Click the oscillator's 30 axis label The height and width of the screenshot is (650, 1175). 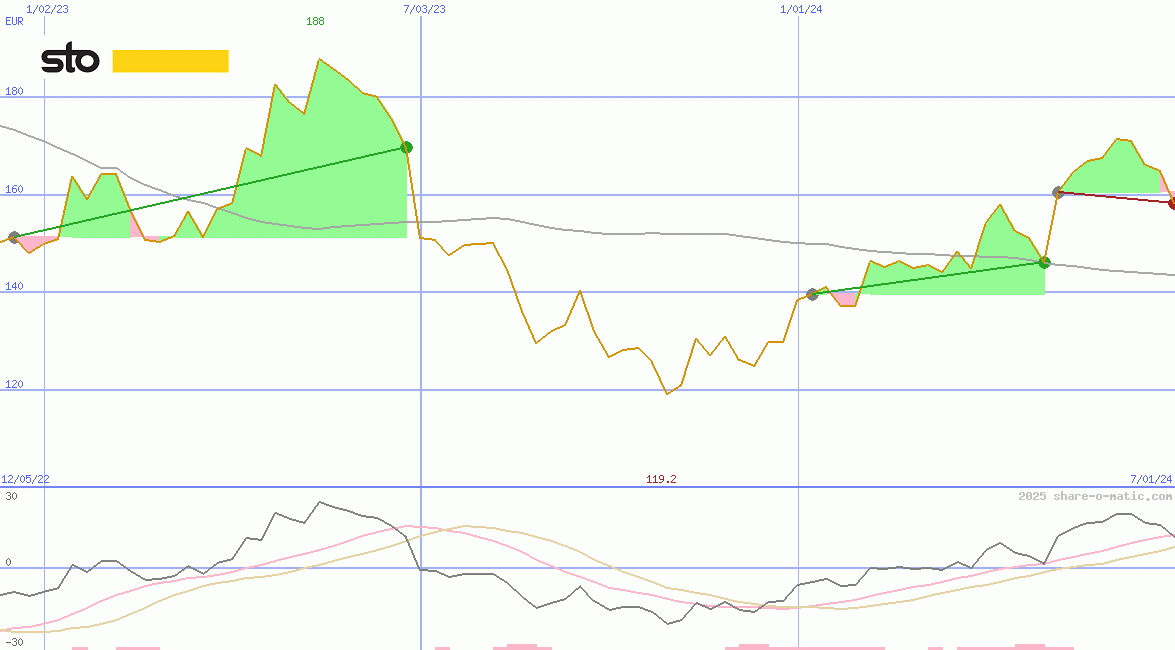click(x=10, y=496)
